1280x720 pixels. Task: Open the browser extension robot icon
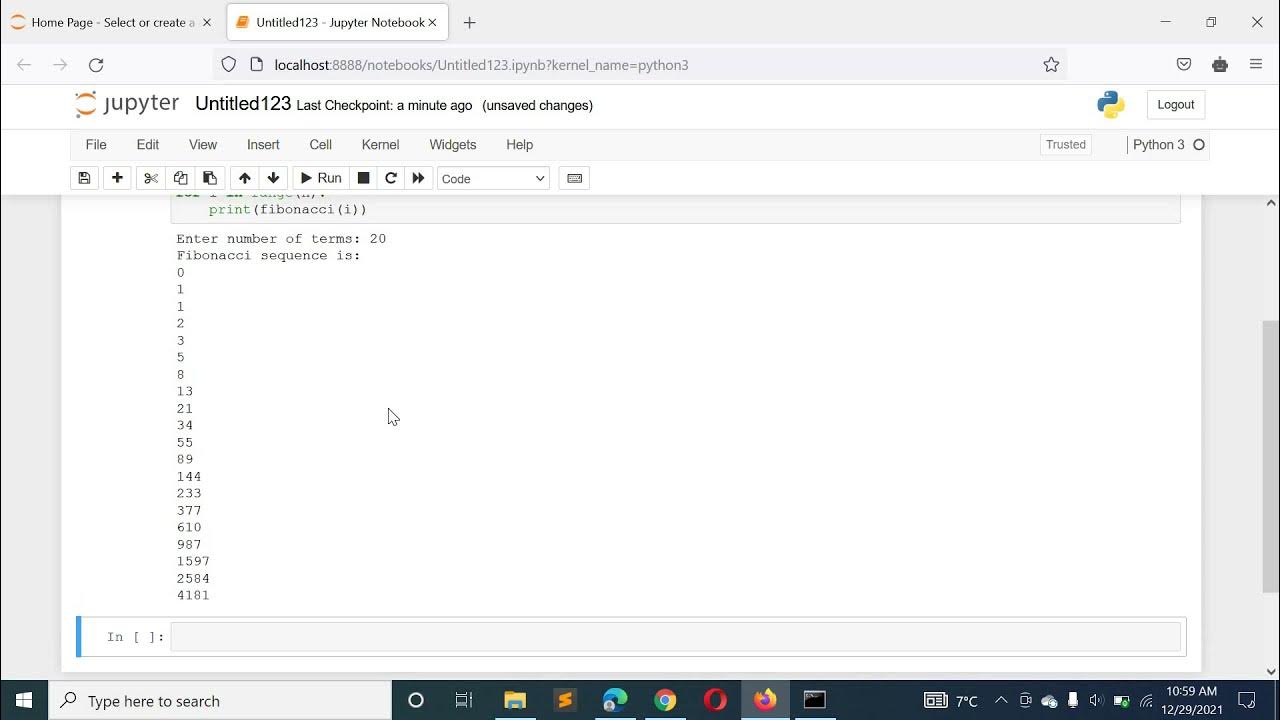tap(1220, 65)
